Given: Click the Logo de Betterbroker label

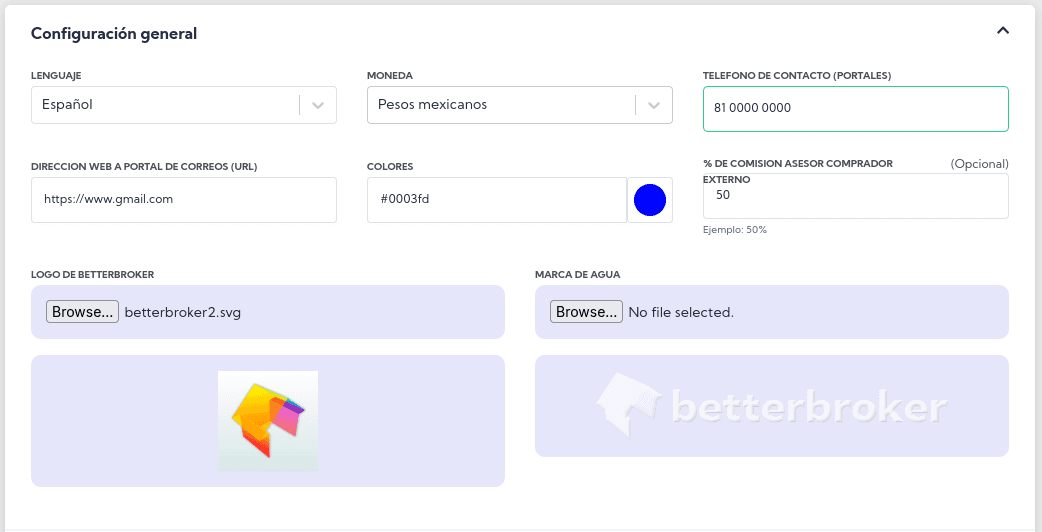Looking at the screenshot, I should point(92,274).
